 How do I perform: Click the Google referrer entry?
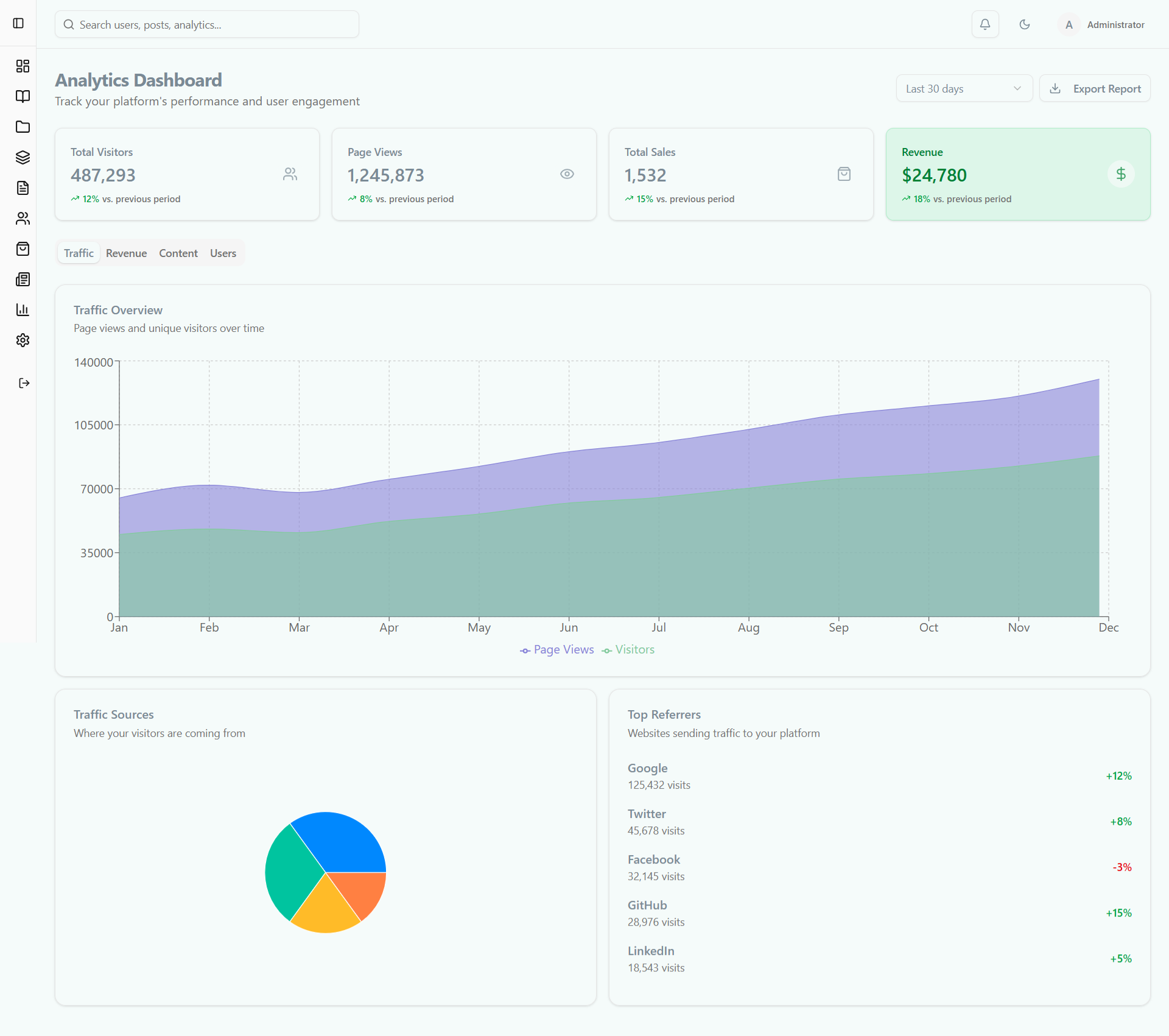[647, 769]
